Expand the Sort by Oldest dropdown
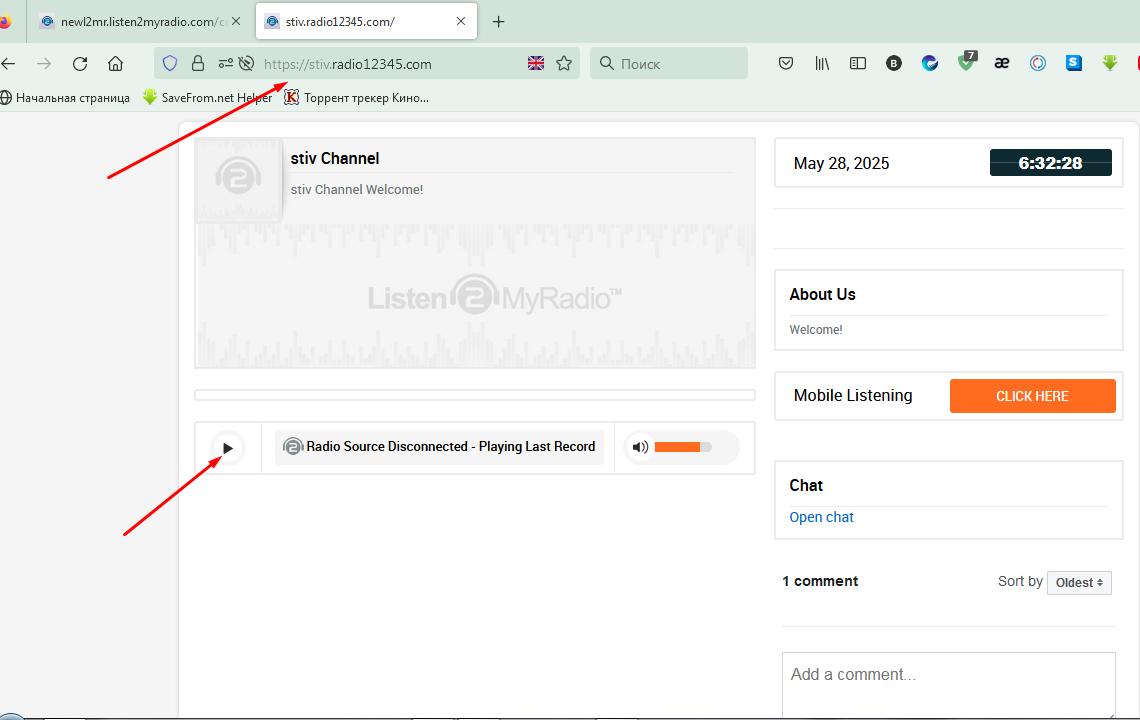 click(x=1079, y=582)
